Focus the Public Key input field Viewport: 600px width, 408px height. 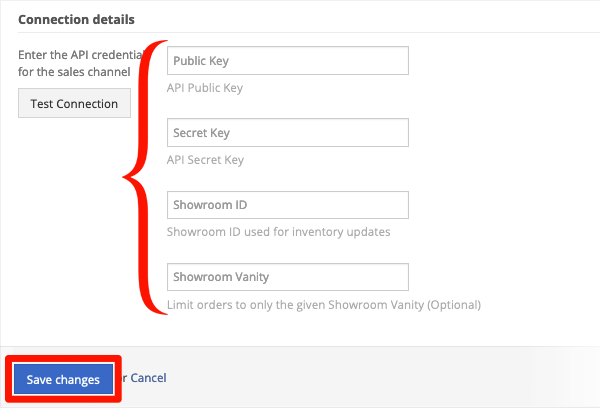point(288,60)
